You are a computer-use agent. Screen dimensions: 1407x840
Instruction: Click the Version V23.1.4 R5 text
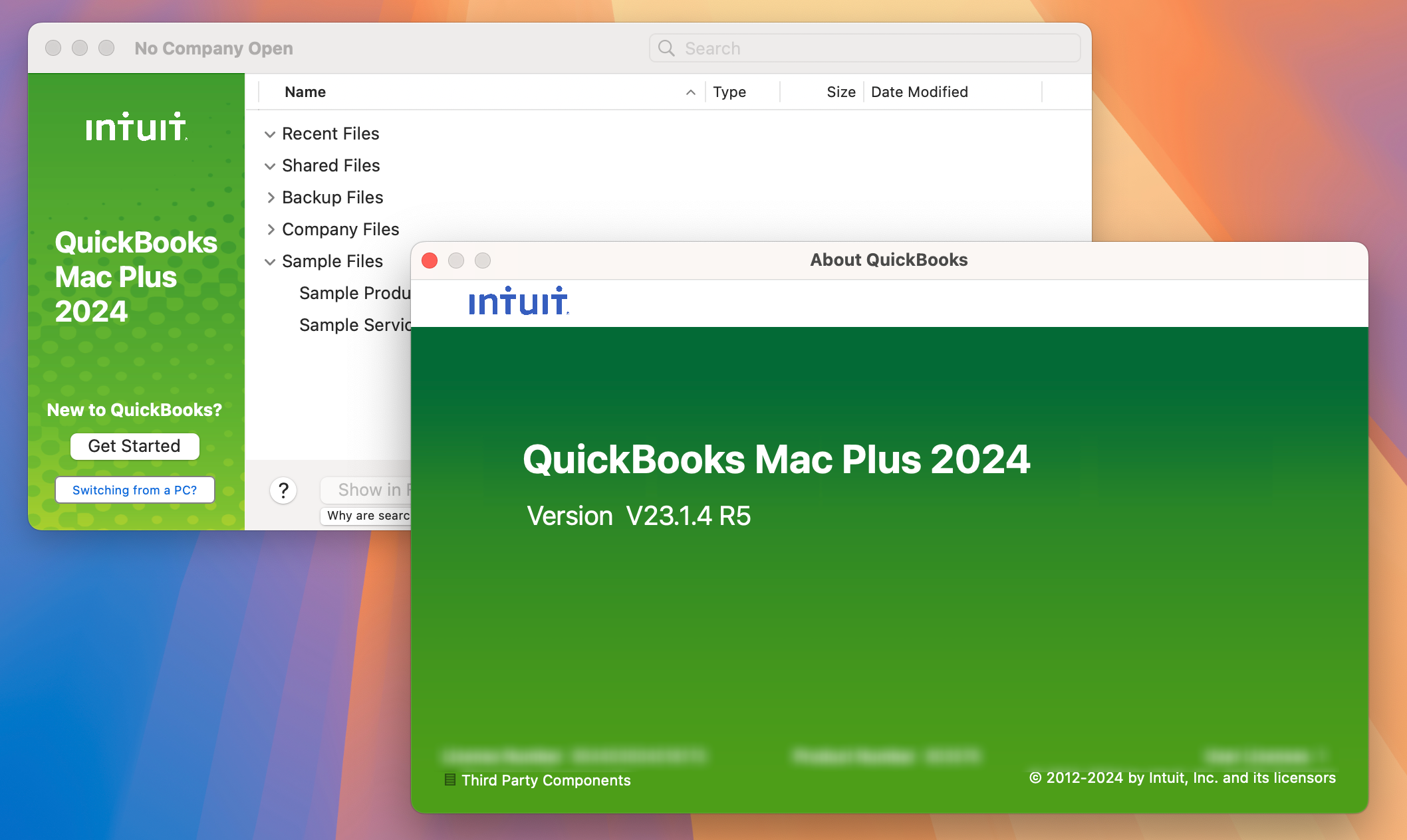(x=639, y=516)
